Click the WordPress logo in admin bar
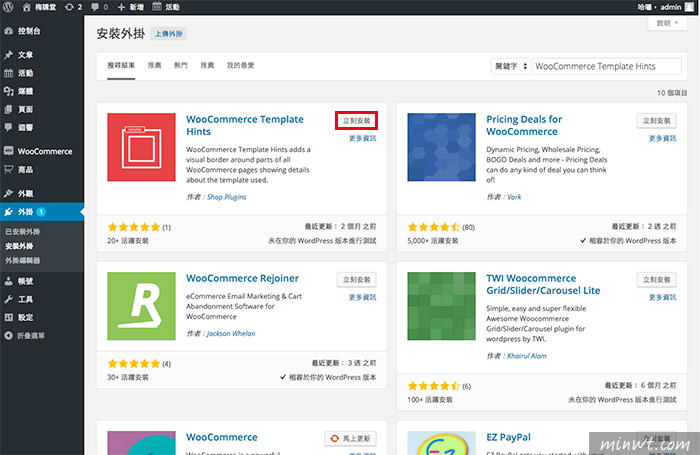This screenshot has height=455, width=700. click(8, 7)
